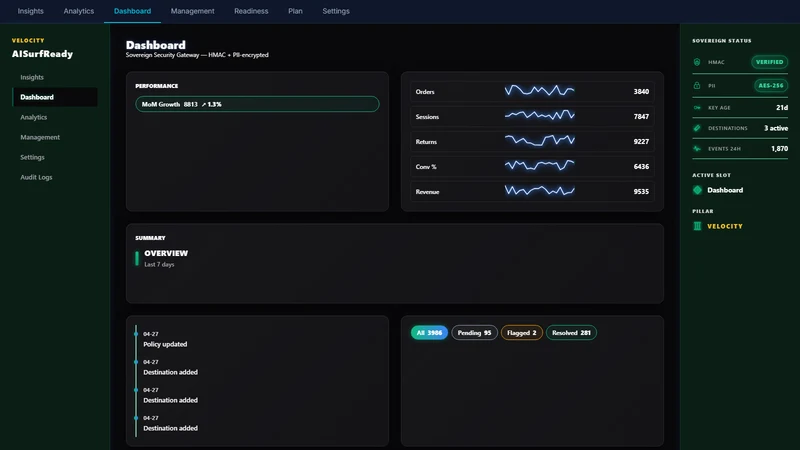Viewport: 800px width, 450px height.
Task: Click the MoM Growth 8813 pill
Action: click(257, 104)
